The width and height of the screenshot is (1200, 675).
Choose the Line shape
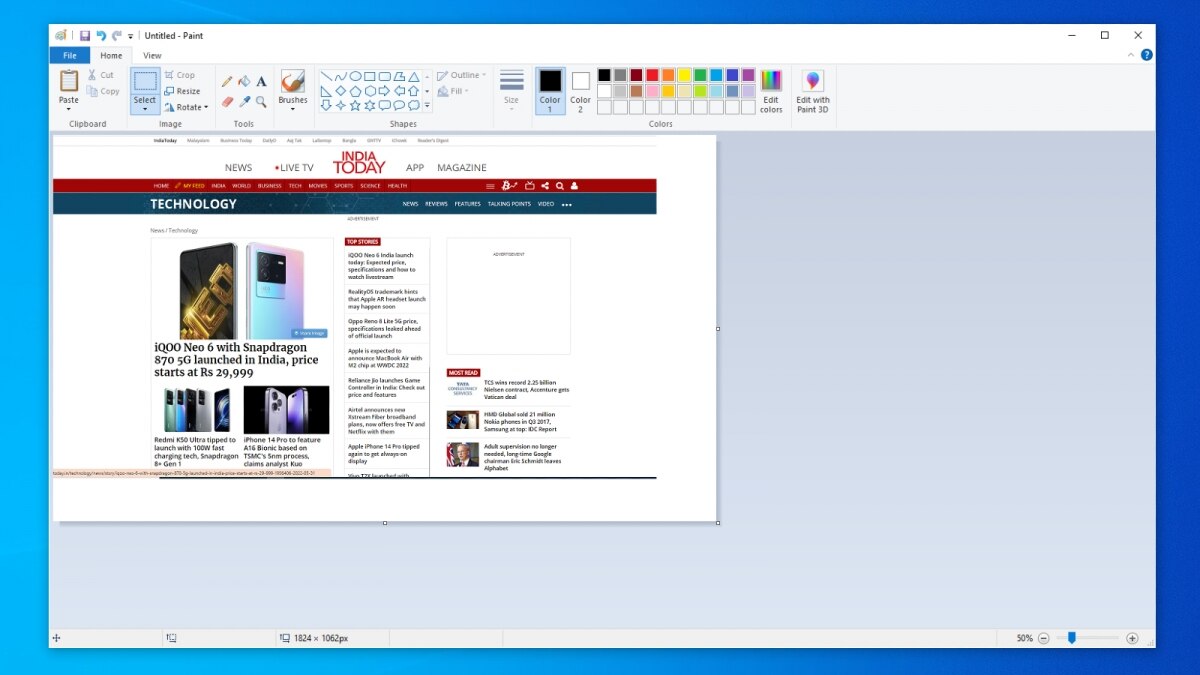coord(326,76)
